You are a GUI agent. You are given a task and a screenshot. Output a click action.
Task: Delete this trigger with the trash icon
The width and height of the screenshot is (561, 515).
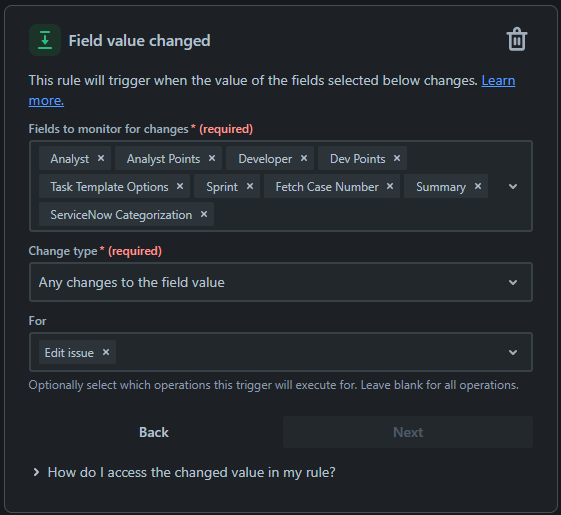tap(517, 39)
